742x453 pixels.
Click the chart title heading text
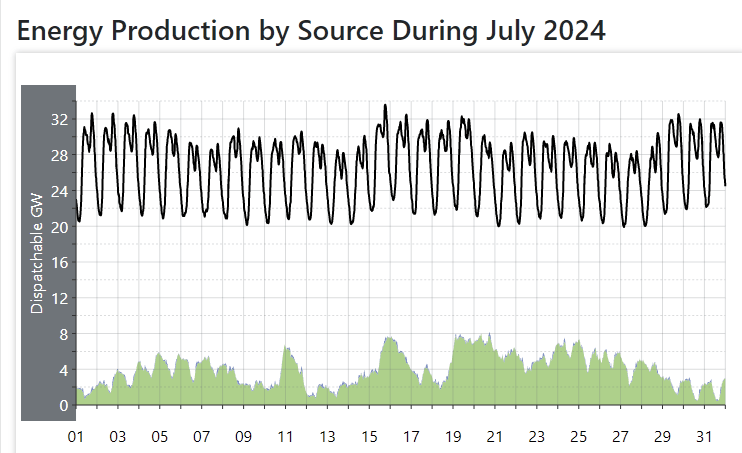point(311,30)
